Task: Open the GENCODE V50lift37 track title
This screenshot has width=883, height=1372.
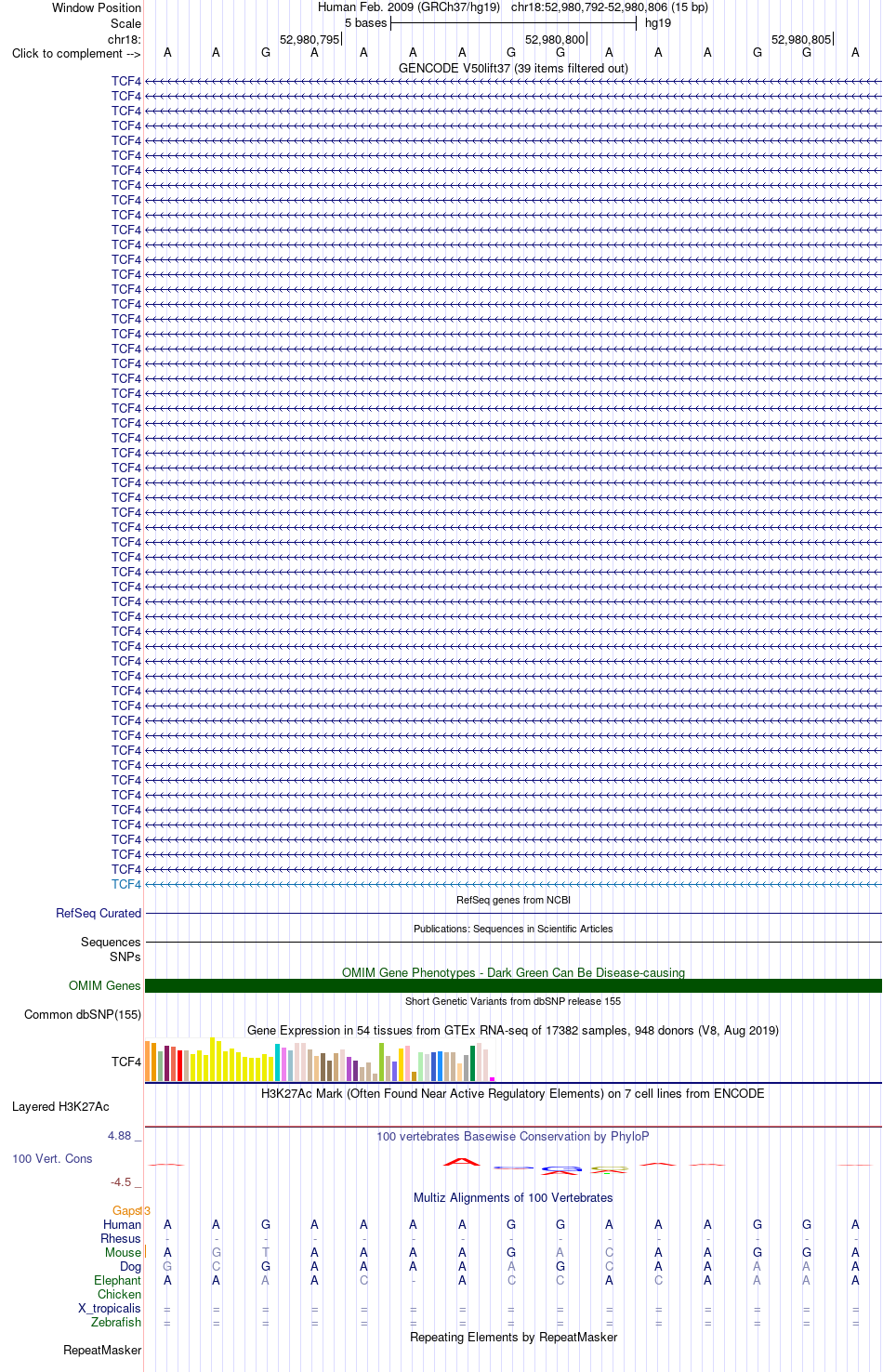Action: (x=513, y=68)
